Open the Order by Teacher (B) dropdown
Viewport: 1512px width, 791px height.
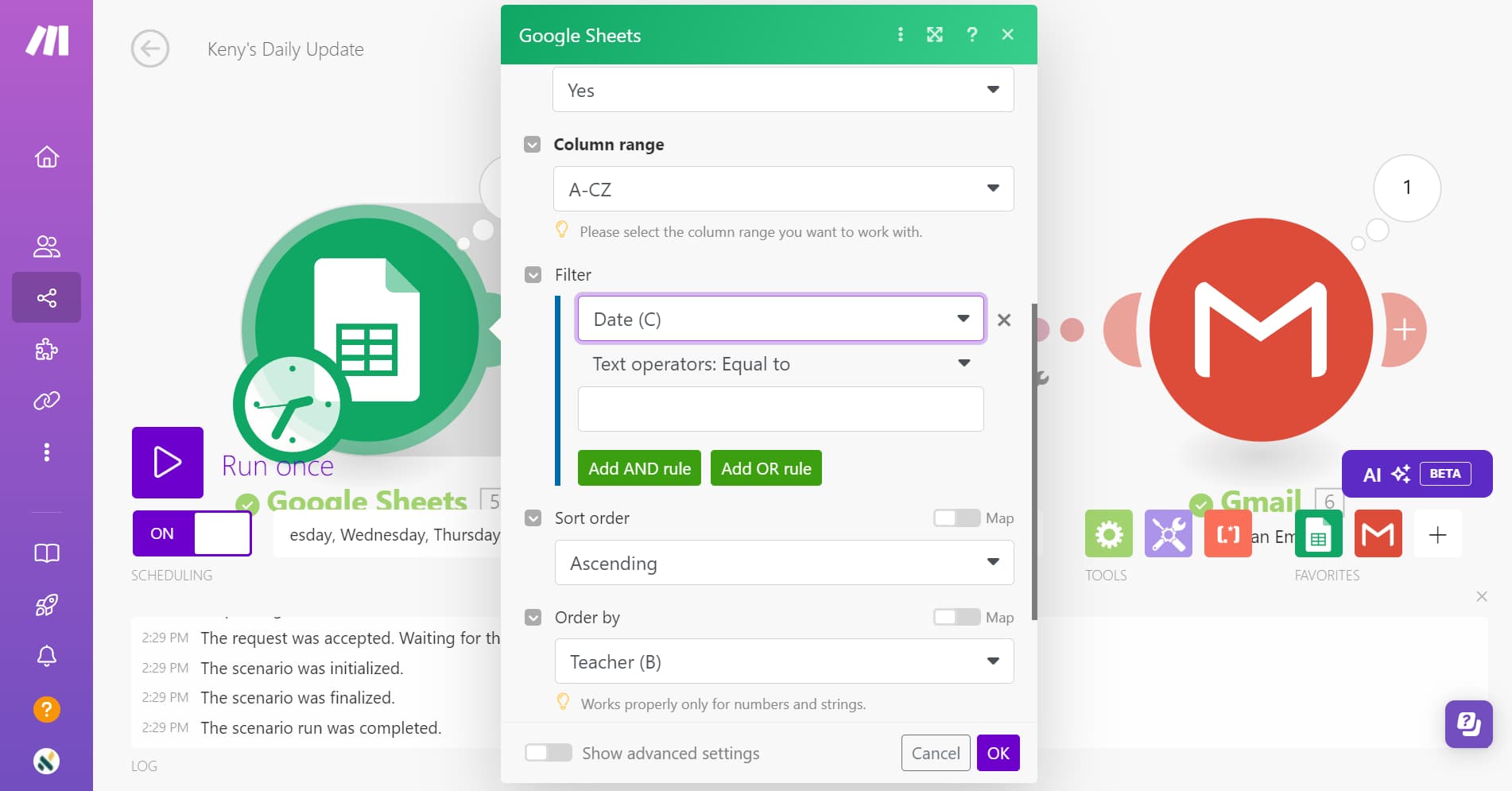784,661
